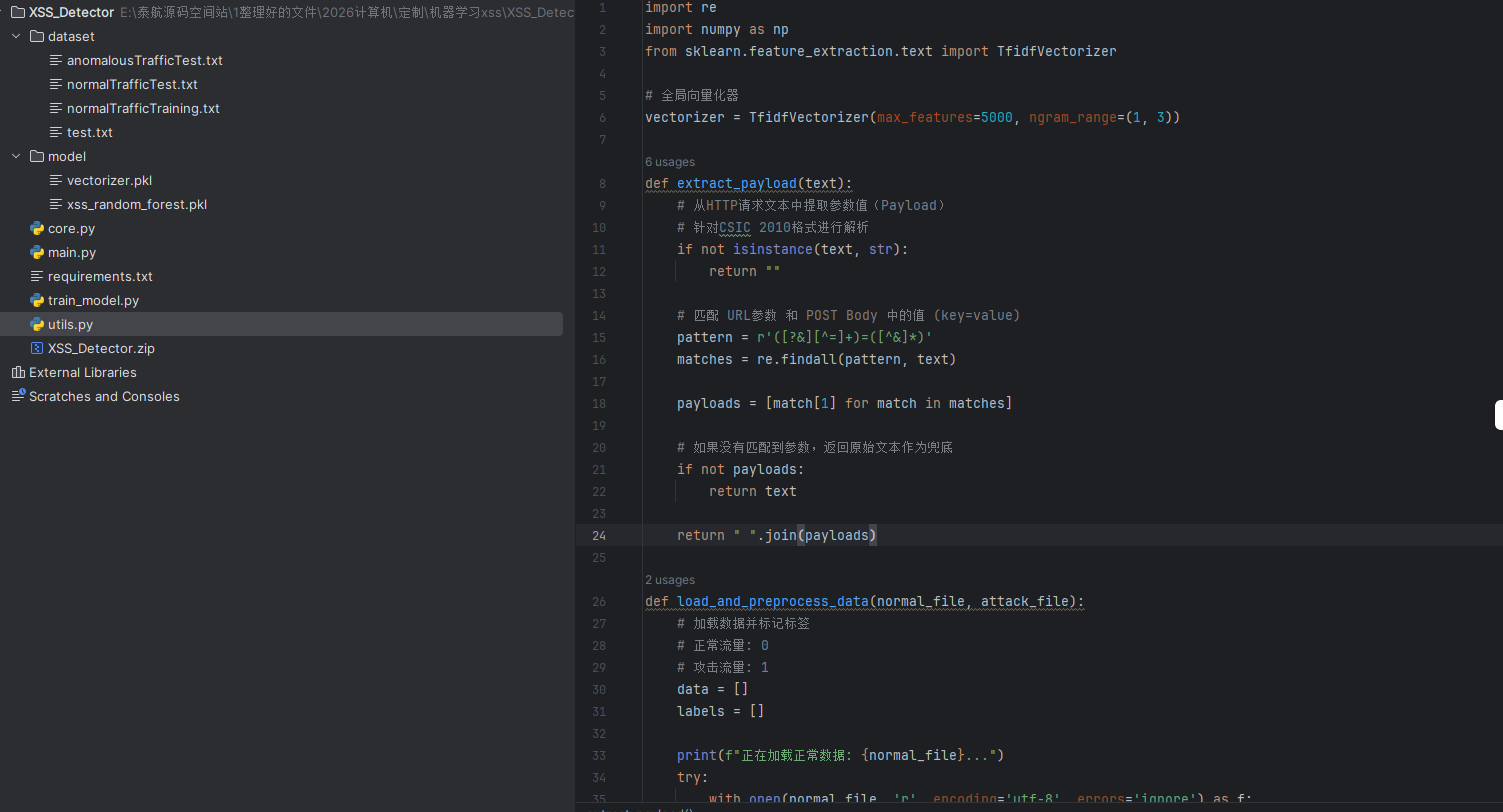Screen dimensions: 1503x812
Task: Click 'labels = []' on line 31
Action: [721, 711]
